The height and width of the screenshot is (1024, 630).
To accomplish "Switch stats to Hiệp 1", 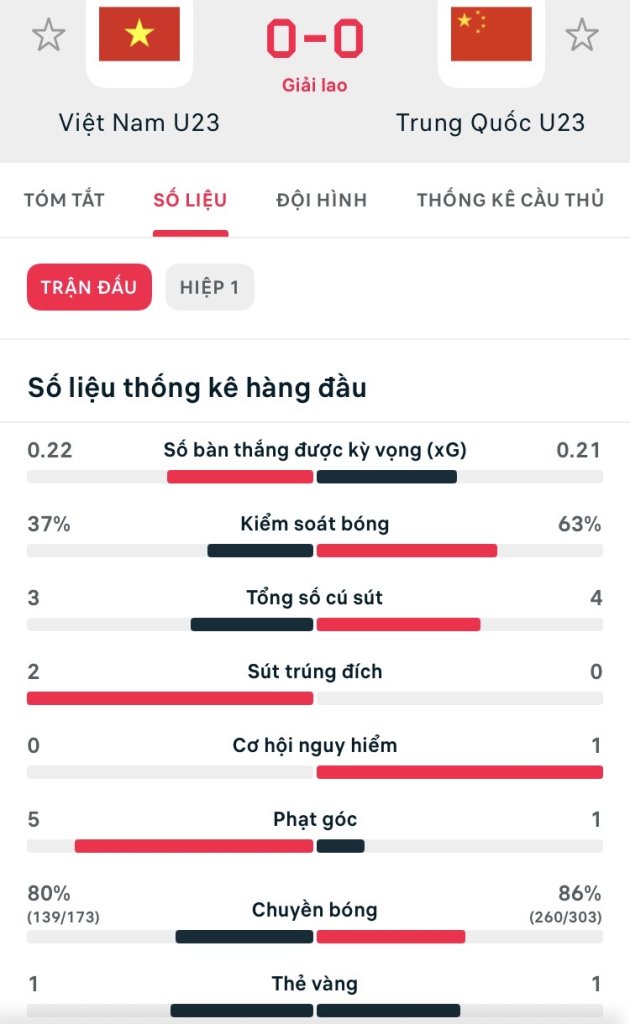I will point(209,288).
